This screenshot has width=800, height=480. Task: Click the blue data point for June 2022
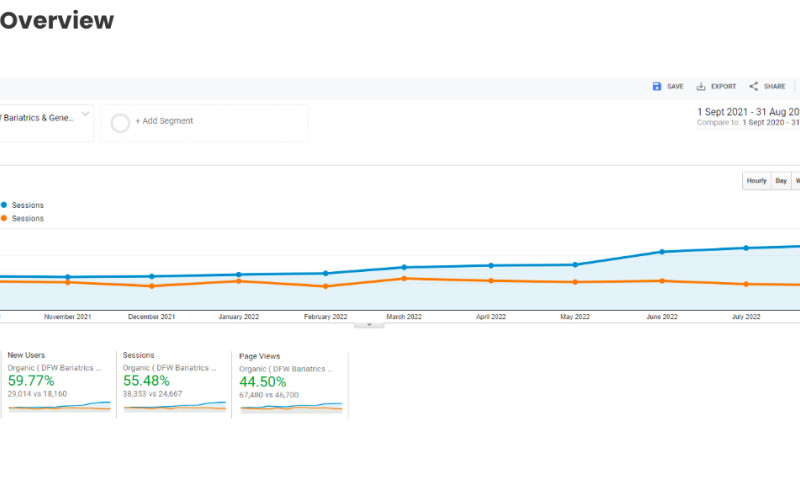(x=661, y=252)
